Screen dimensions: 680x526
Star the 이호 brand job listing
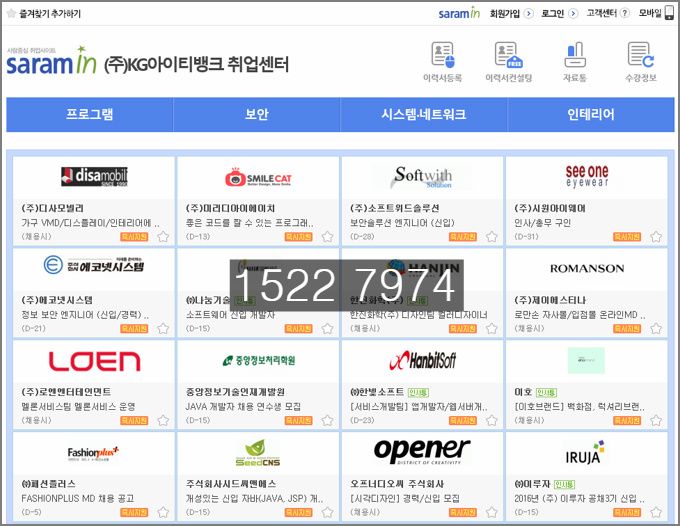coord(656,421)
